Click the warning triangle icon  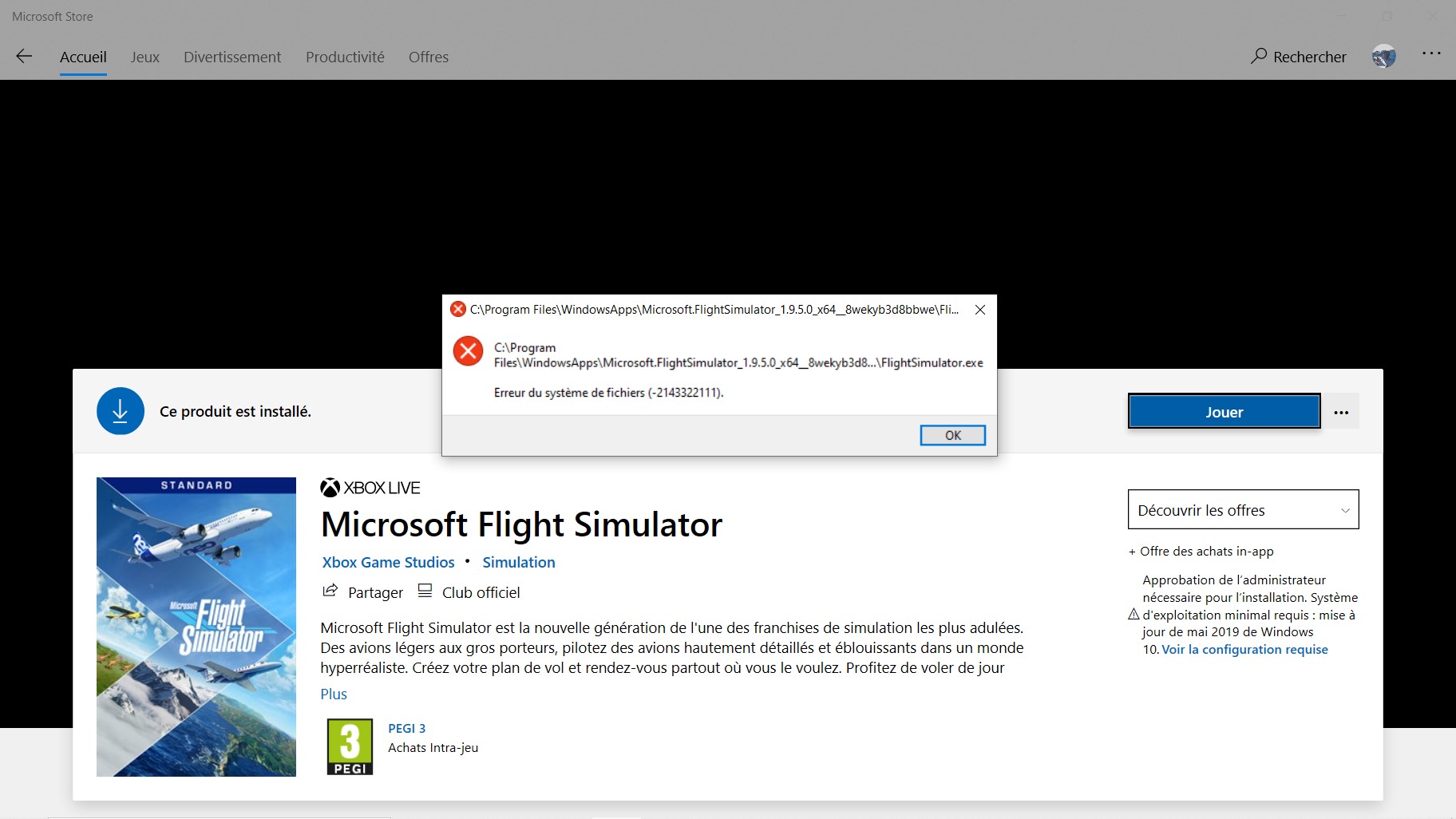[x=1134, y=614]
